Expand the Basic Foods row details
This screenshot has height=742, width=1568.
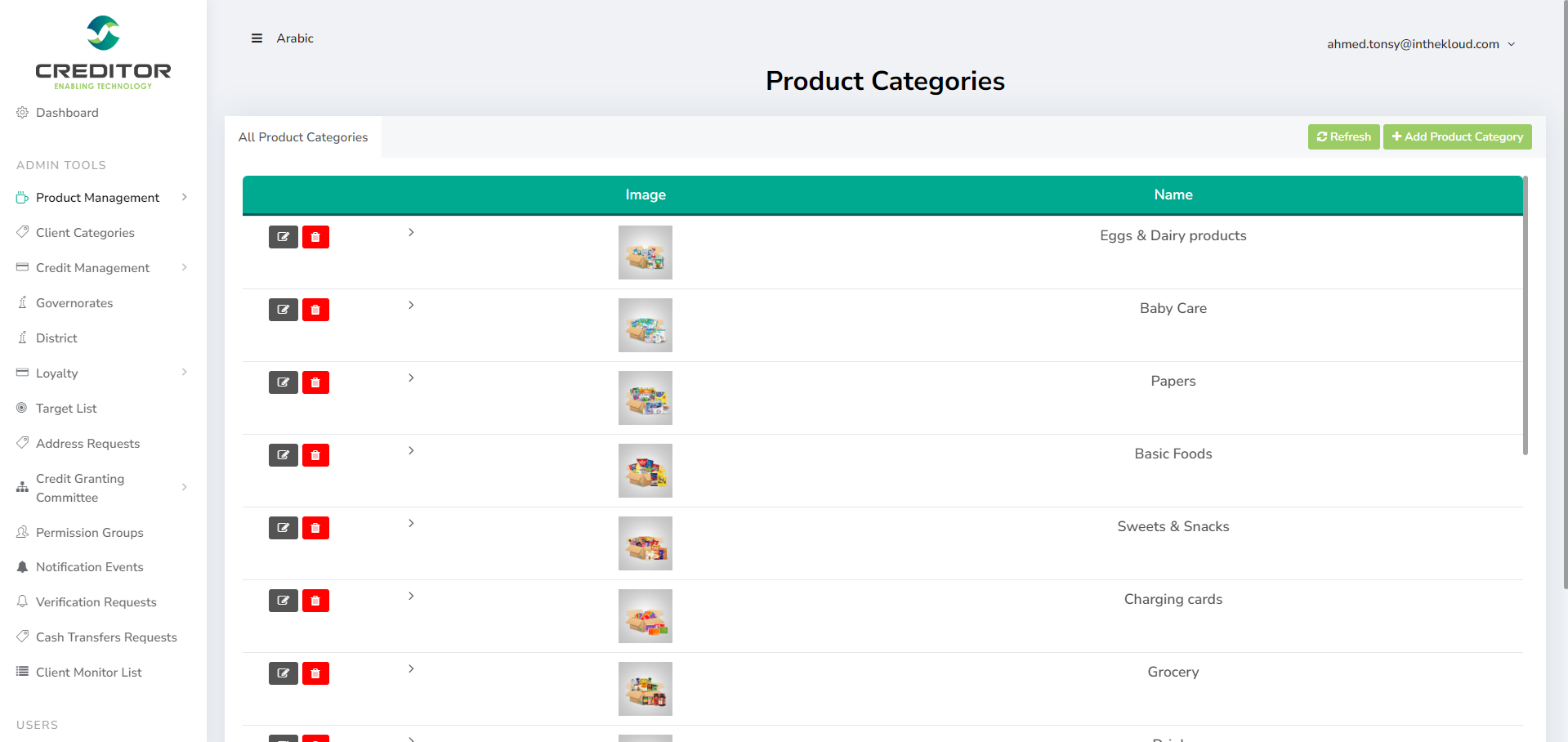[x=411, y=451]
